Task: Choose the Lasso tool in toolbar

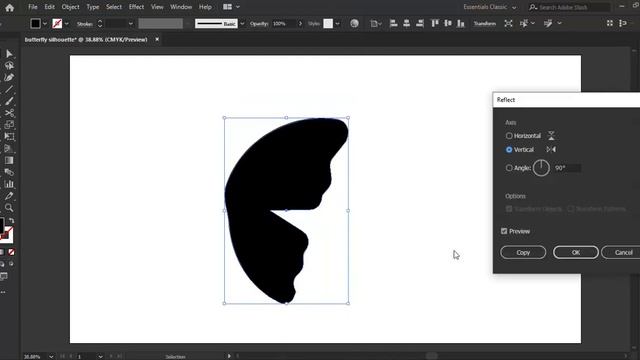Action: (9, 65)
